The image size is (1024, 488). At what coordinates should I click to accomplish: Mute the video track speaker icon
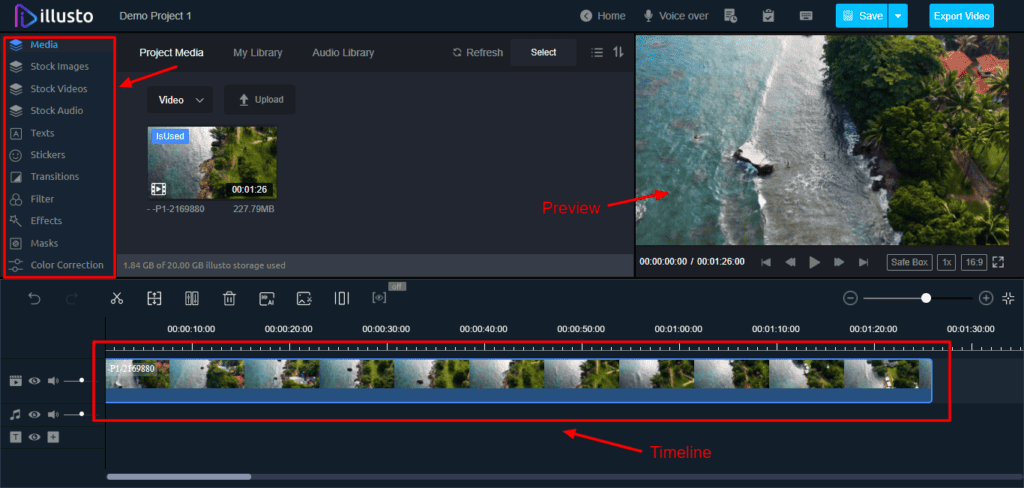click(53, 380)
